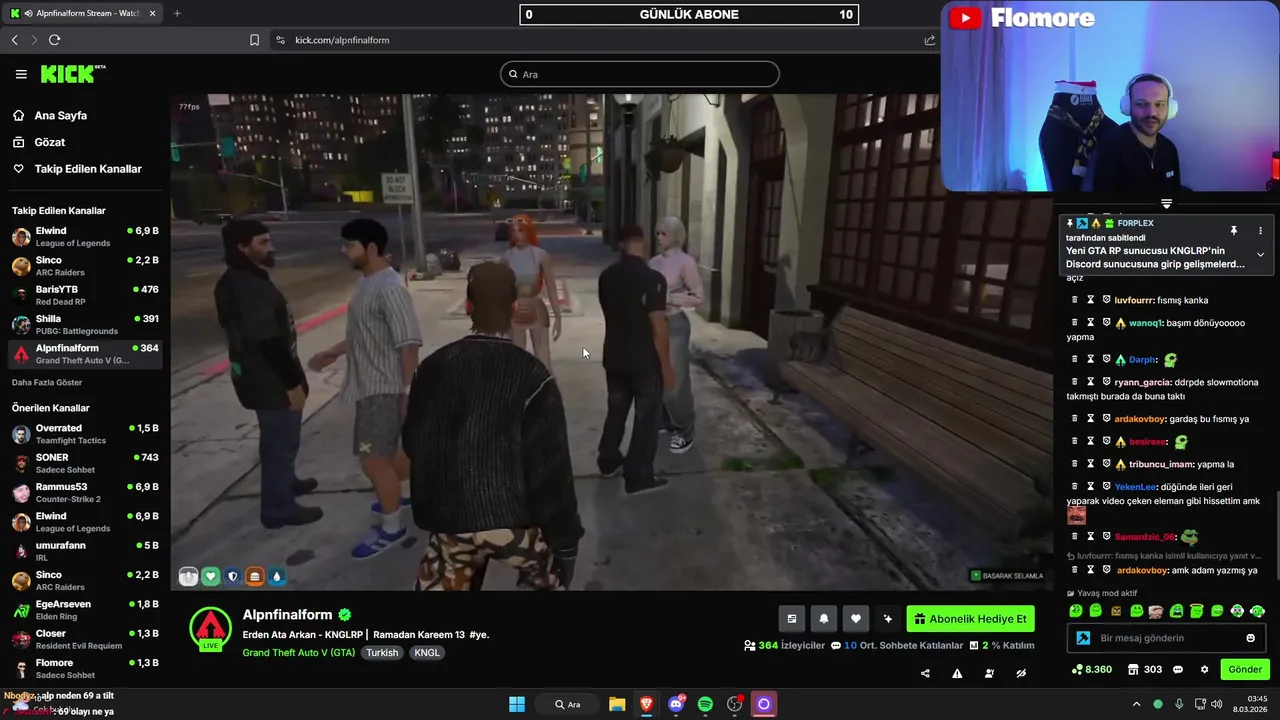Open BarisYTB channel in sidebar
Image resolution: width=1280 pixels, height=720 pixels.
pyautogui.click(x=84, y=295)
